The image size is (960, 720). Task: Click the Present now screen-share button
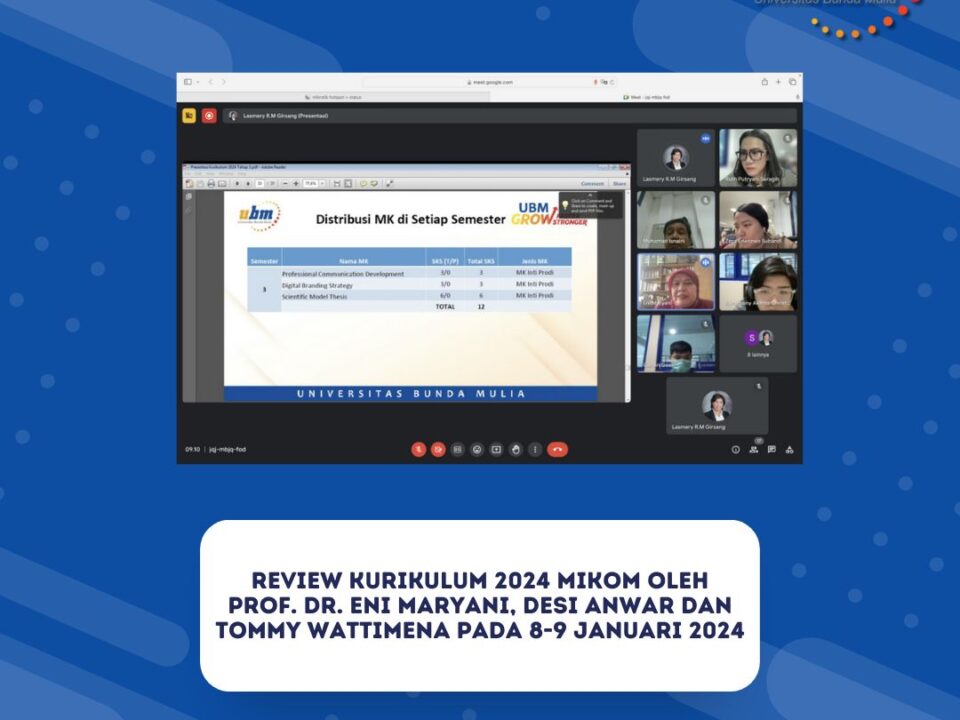point(497,449)
